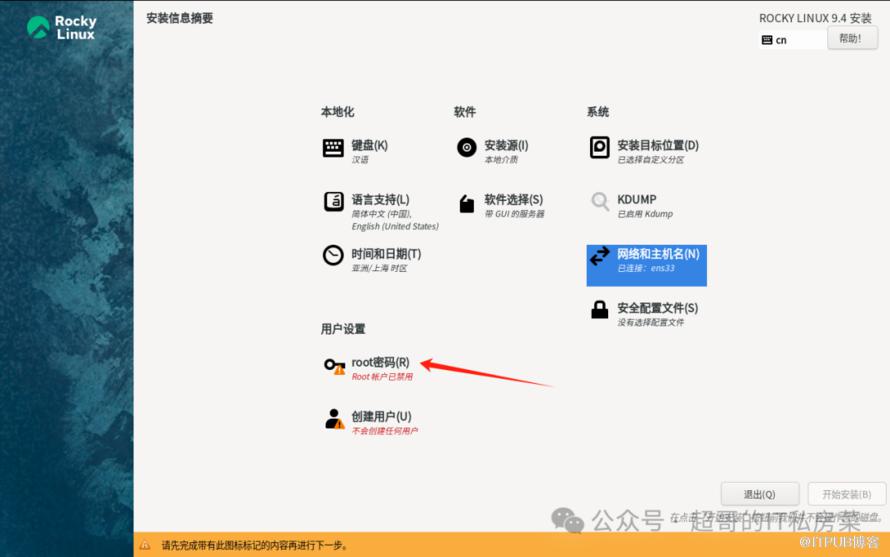
Task: Click the '已选择自定义分区' text
Action: (650, 160)
